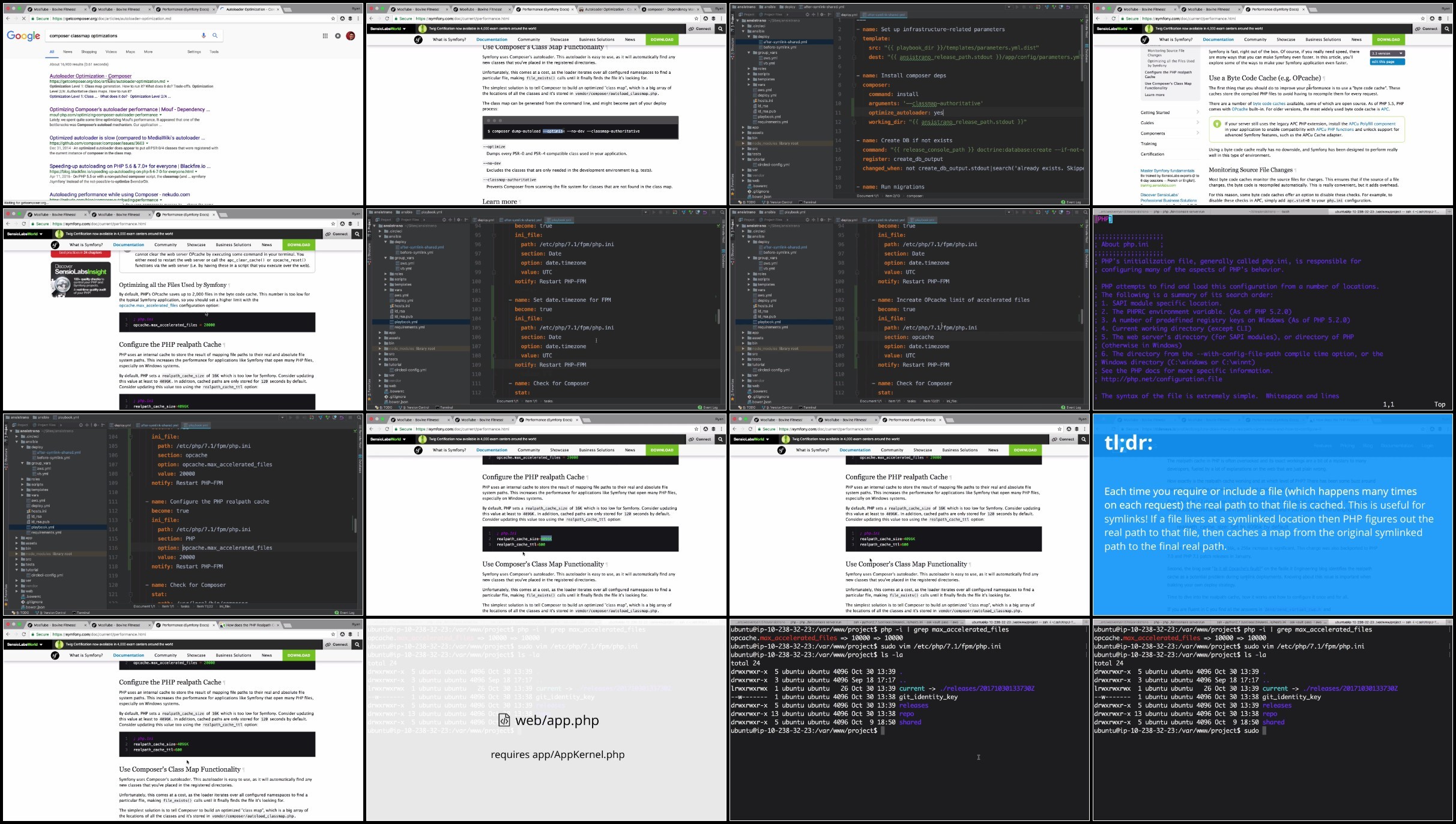Open after-symlink-shared.yml tab in "Set date.timezone for FPM" PhpStorm

pyautogui.click(x=520, y=220)
